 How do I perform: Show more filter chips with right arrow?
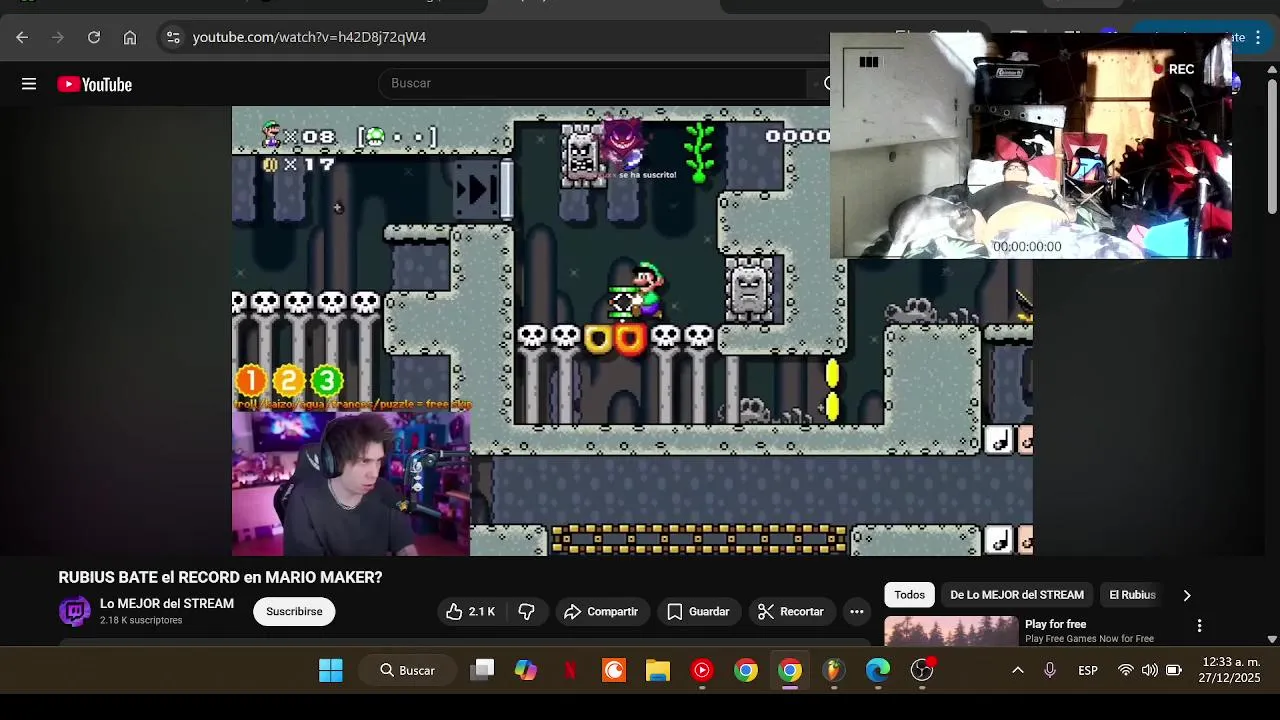(x=1187, y=595)
